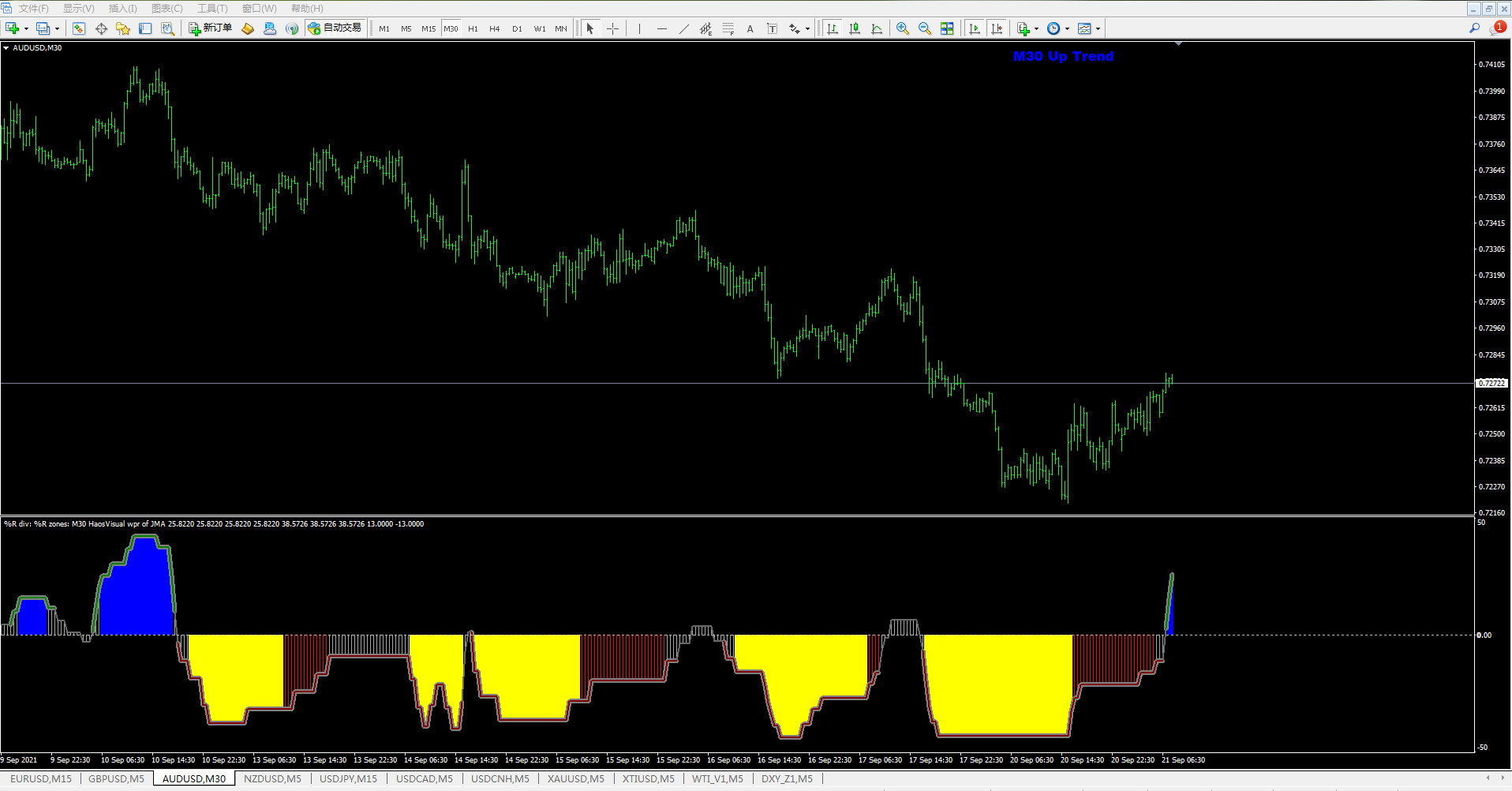
Task: Select the text label tool
Action: click(x=772, y=28)
